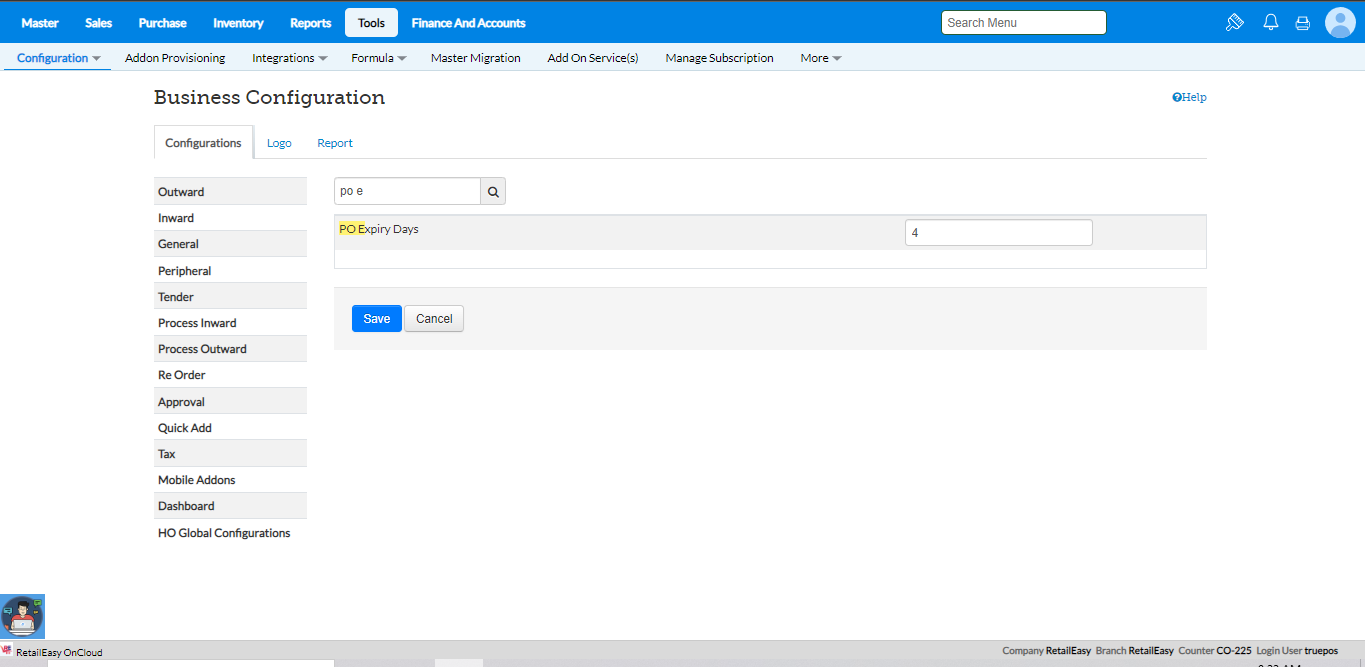
Task: Select Dashboard category
Action: pos(230,506)
